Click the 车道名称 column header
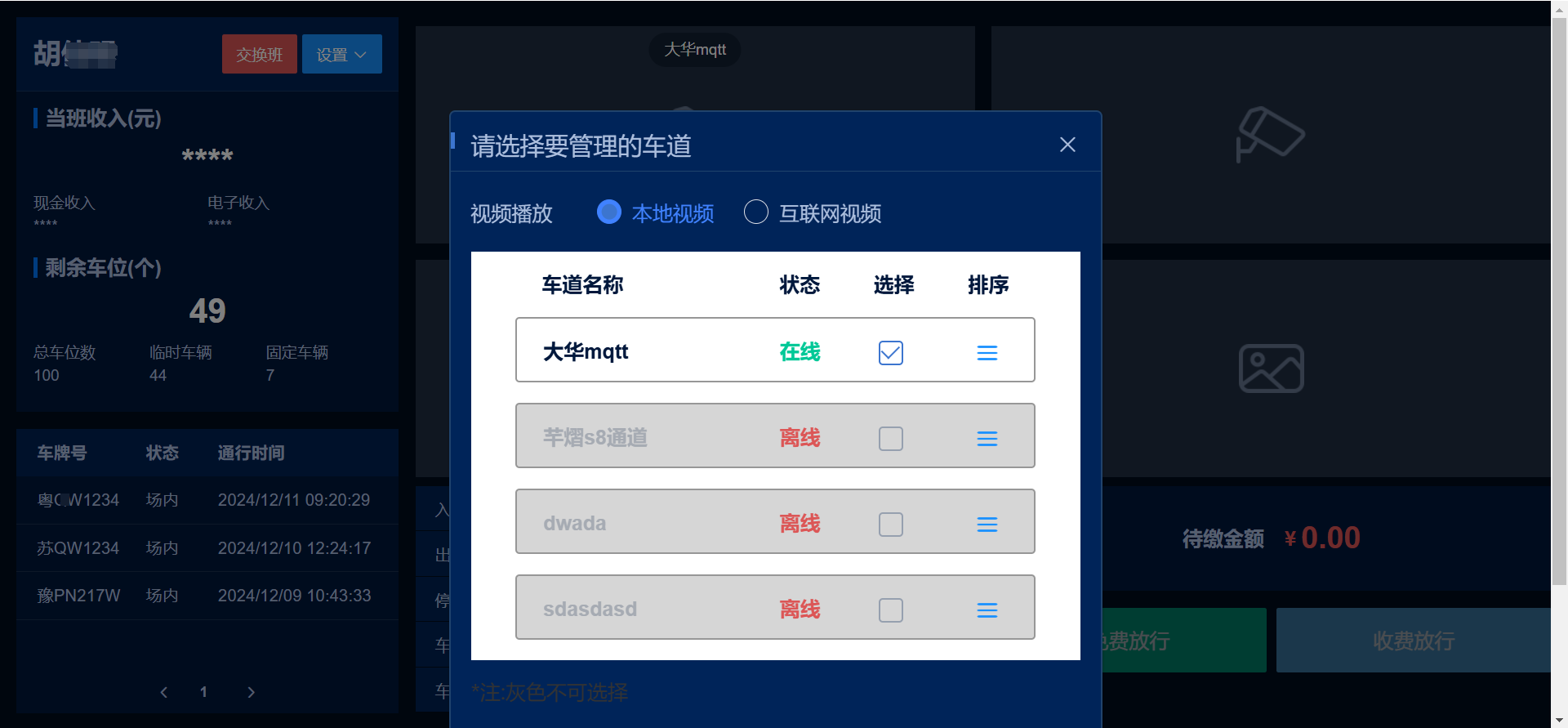Viewport: 1568px width, 728px height. coord(582,284)
